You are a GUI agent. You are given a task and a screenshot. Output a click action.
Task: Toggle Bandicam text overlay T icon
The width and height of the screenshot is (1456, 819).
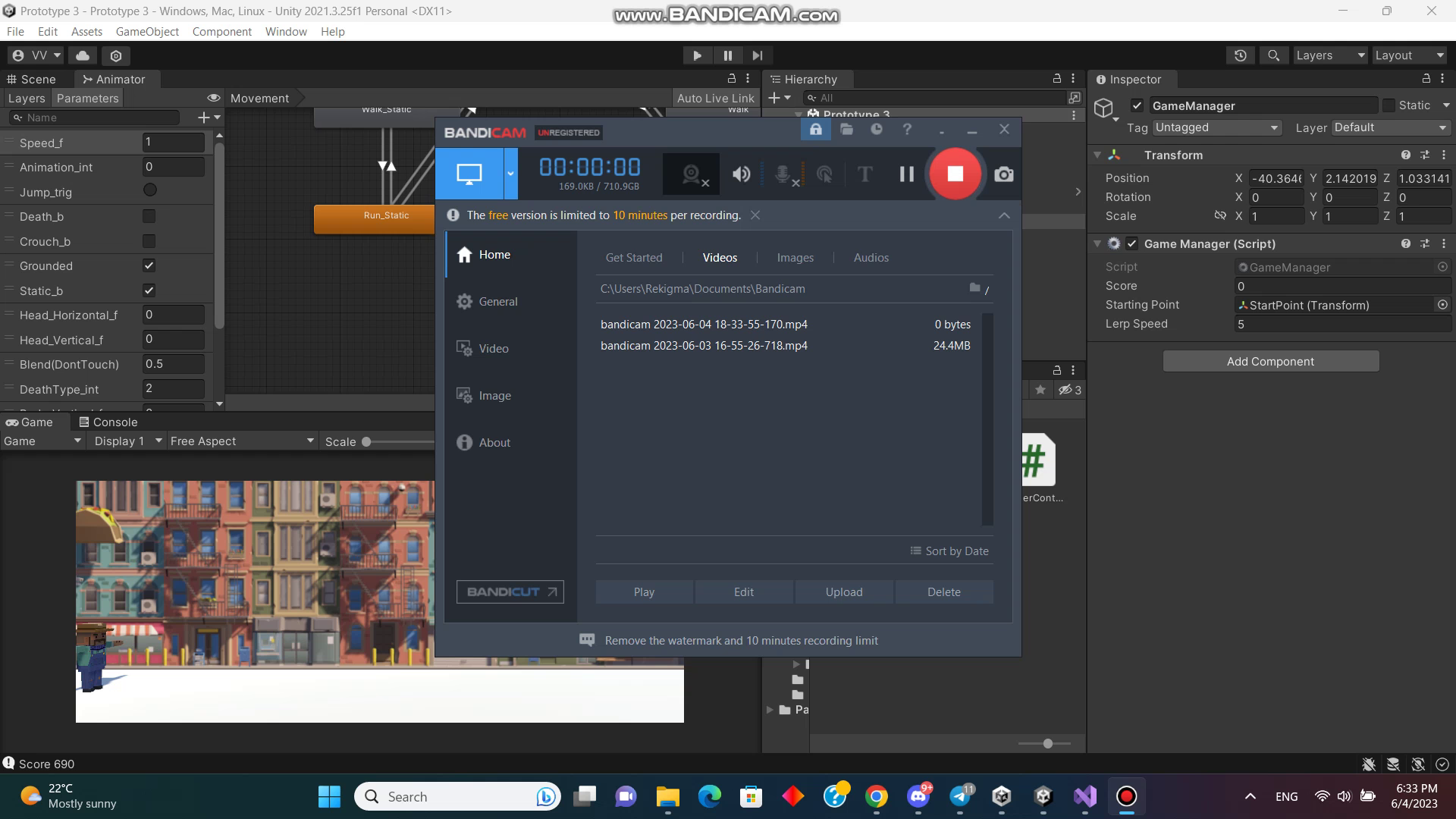864,174
